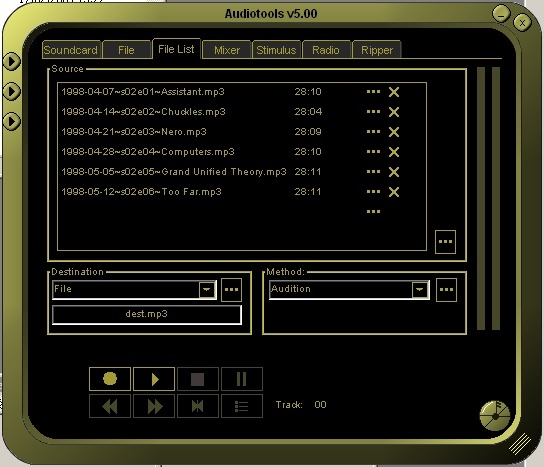Open the track list button

(242, 406)
